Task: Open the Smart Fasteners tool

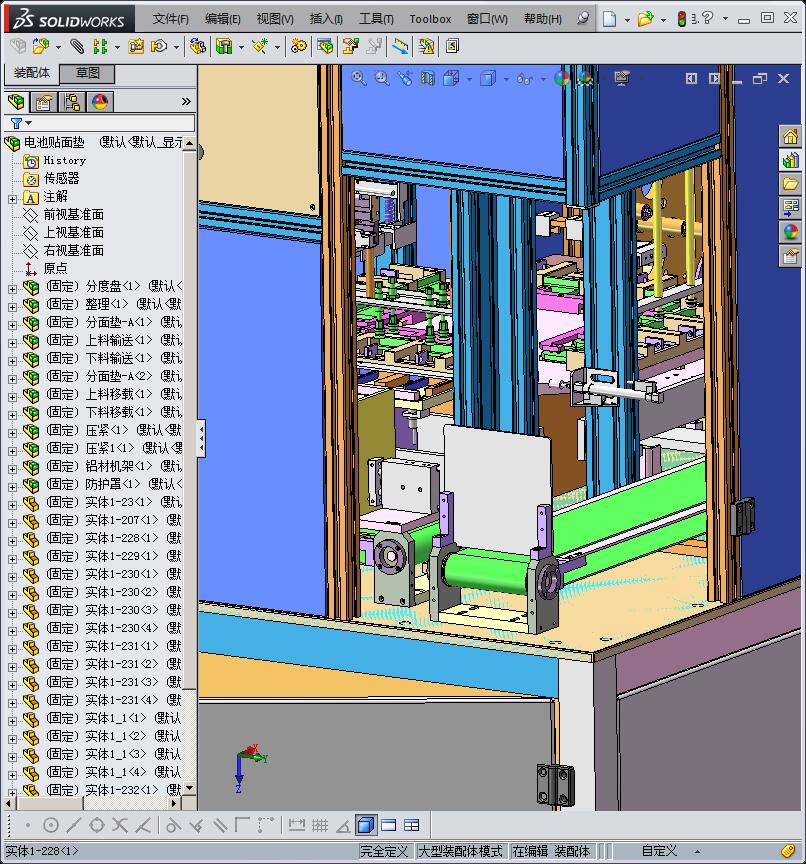Action: click(x=136, y=47)
